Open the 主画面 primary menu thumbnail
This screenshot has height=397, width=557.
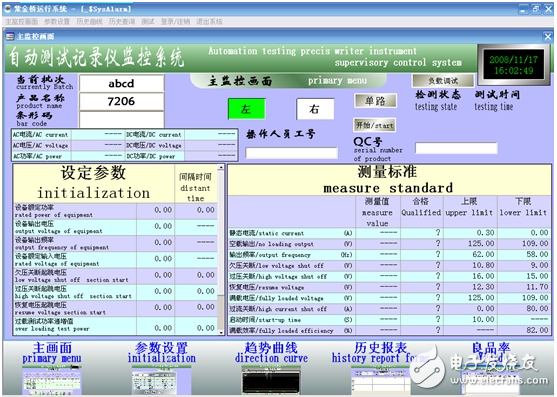click(x=52, y=380)
